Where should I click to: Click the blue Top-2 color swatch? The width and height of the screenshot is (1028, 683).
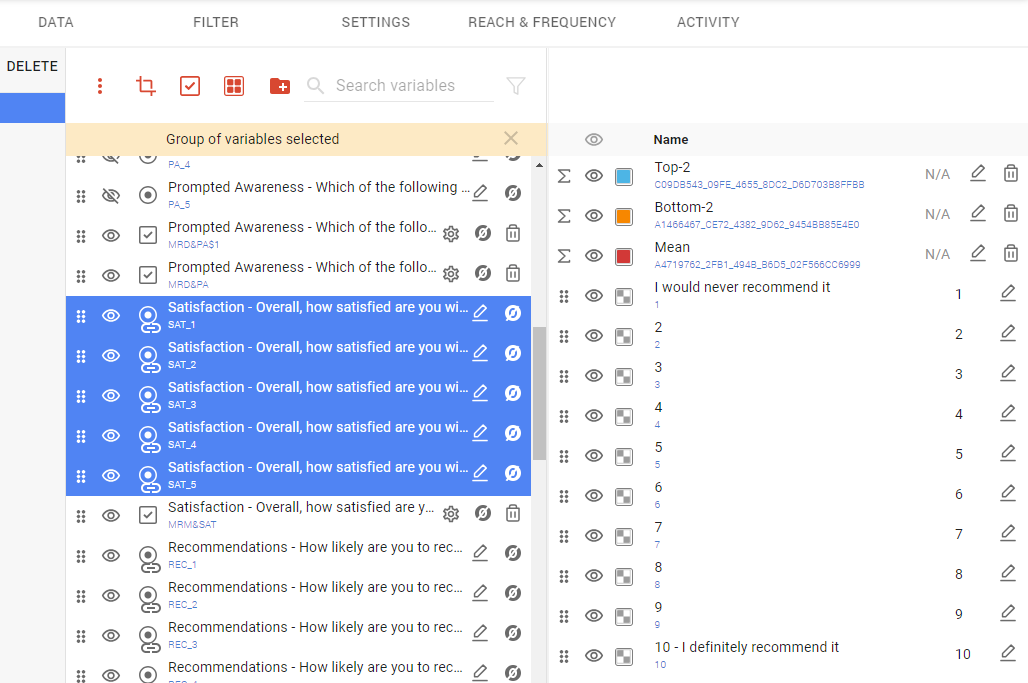tap(624, 176)
